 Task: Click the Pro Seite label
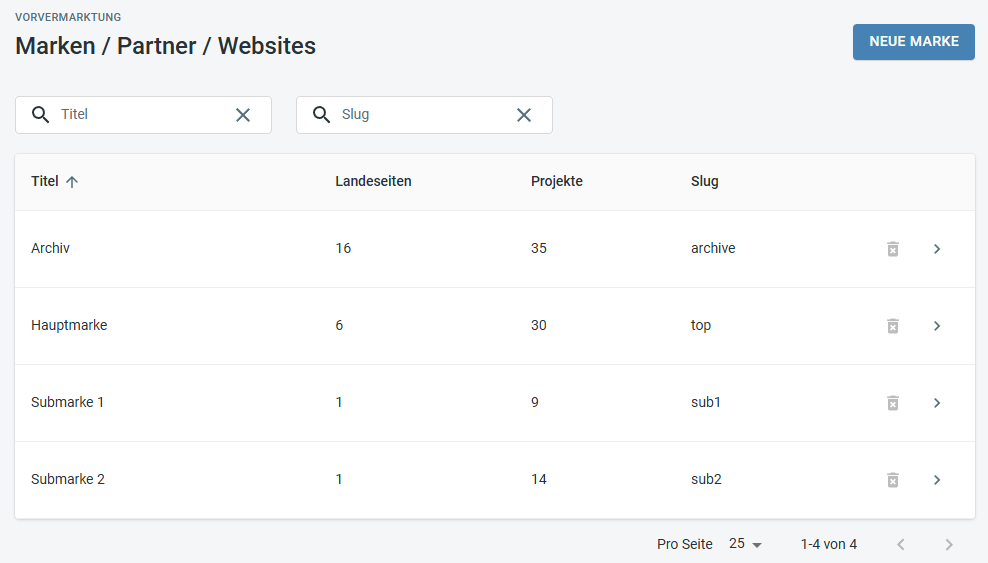(x=685, y=544)
